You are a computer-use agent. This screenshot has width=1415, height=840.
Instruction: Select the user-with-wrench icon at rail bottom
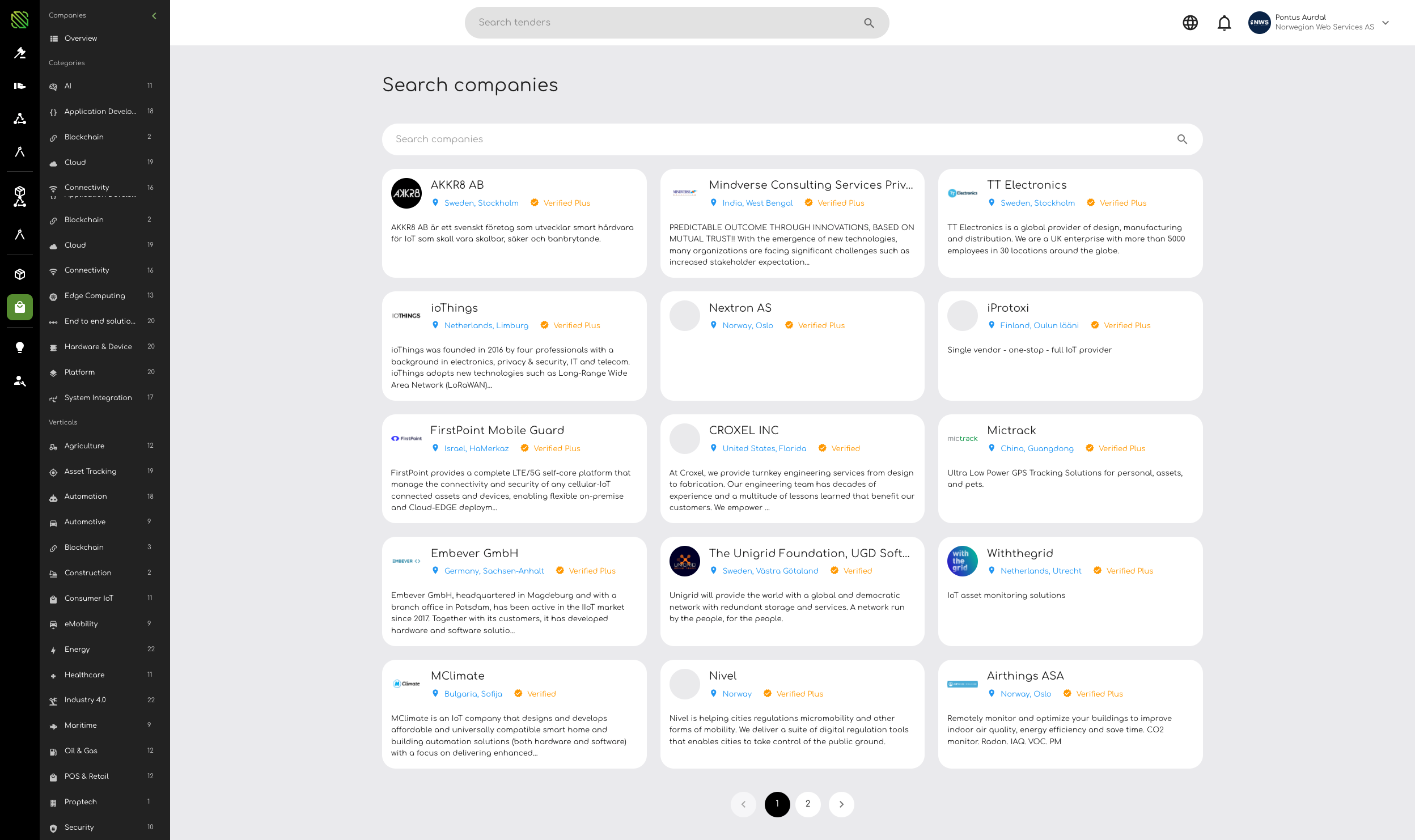point(20,381)
